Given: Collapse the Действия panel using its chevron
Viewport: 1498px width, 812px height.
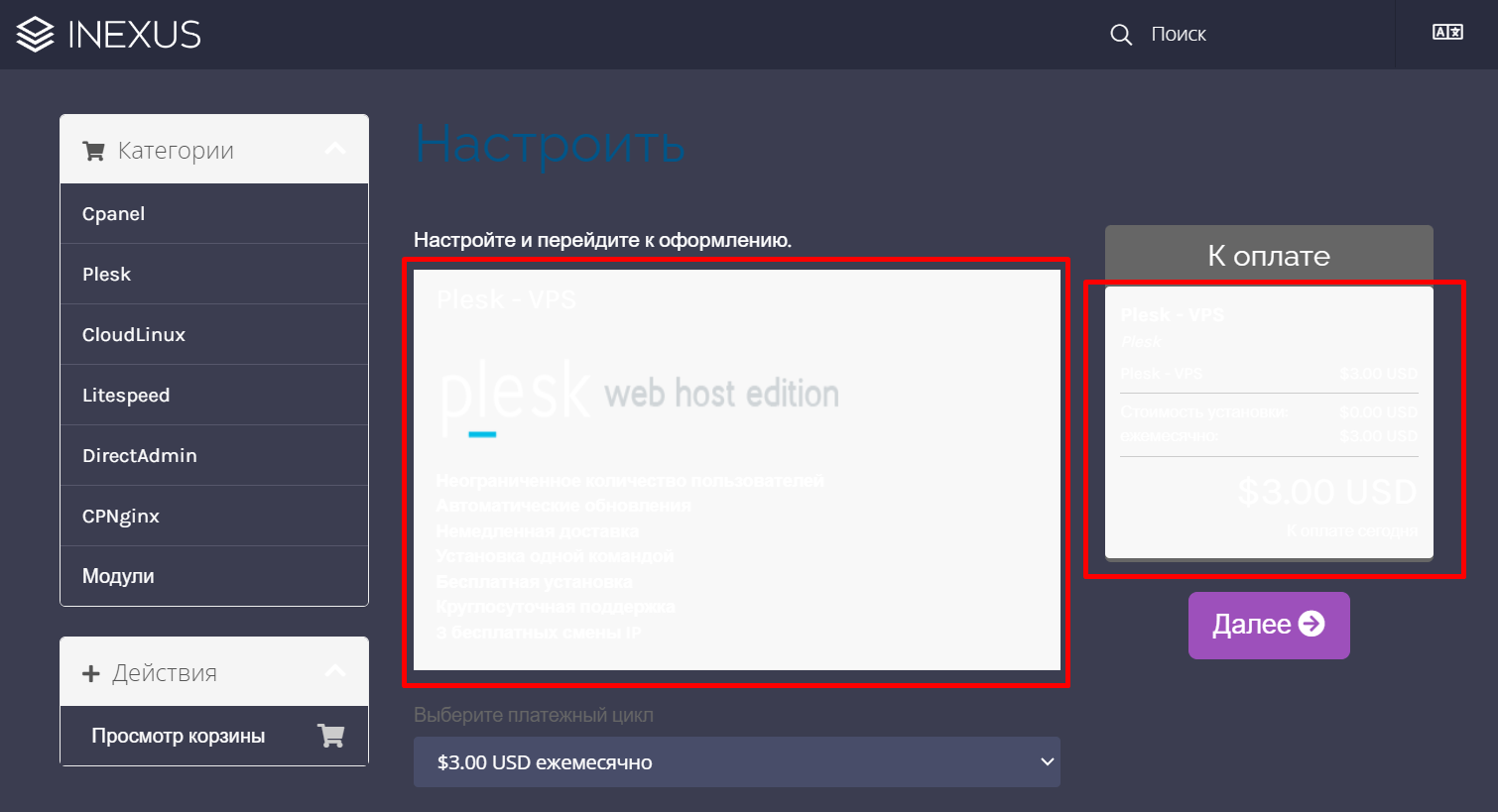Looking at the screenshot, I should [335, 672].
